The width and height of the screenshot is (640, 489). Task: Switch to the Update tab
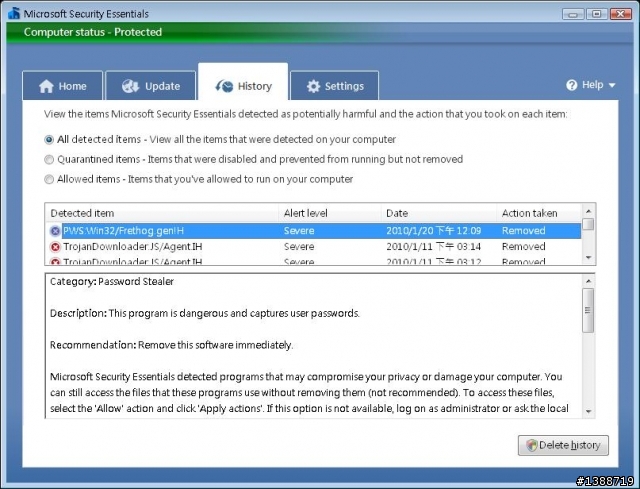(151, 86)
